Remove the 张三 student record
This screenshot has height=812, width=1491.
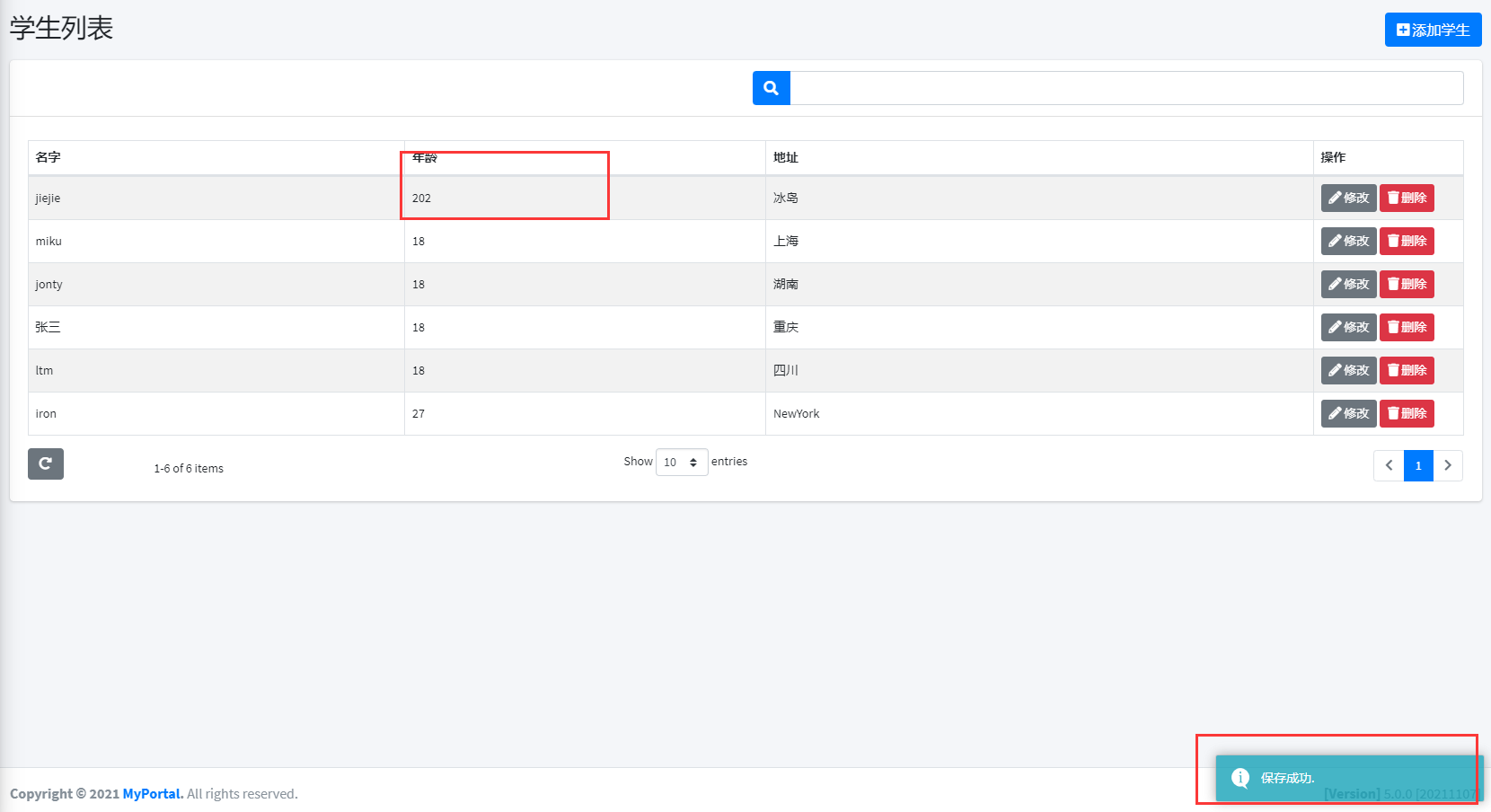click(x=1407, y=327)
